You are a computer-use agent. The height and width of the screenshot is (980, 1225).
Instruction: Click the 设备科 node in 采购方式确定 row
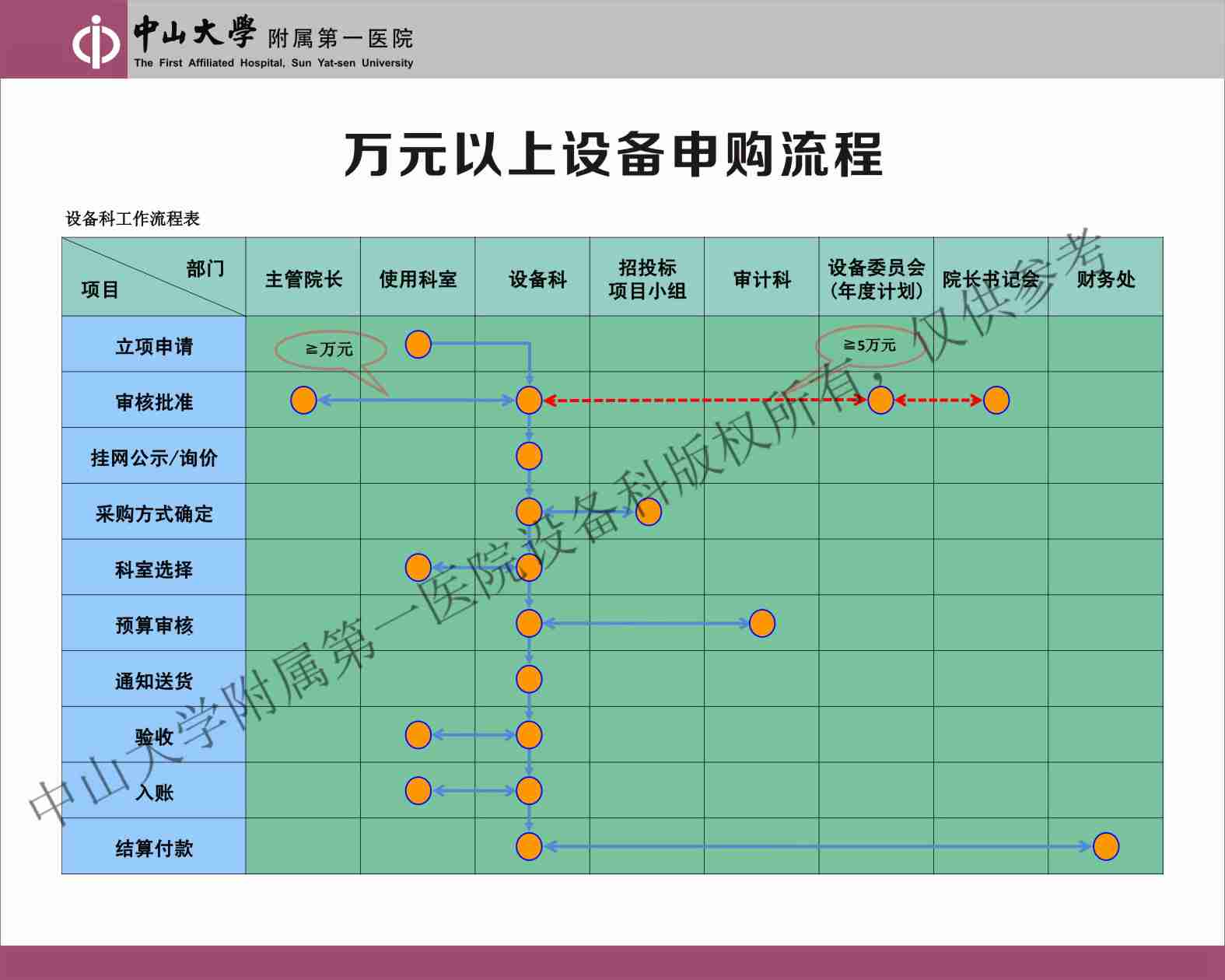click(529, 512)
